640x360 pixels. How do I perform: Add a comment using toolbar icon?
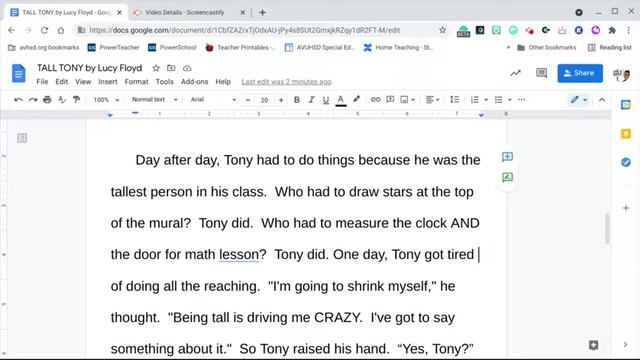point(390,100)
